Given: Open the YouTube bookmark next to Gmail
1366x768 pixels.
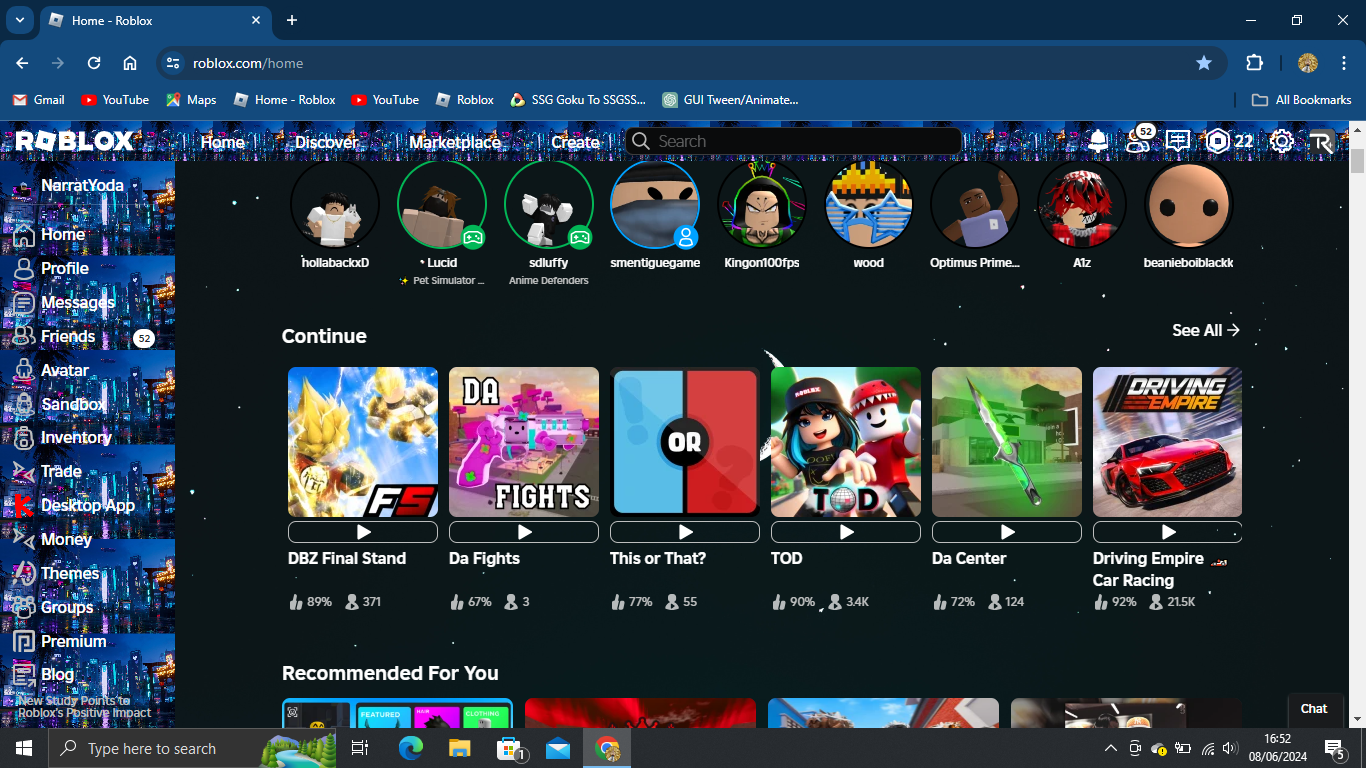Looking at the screenshot, I should click(x=115, y=100).
